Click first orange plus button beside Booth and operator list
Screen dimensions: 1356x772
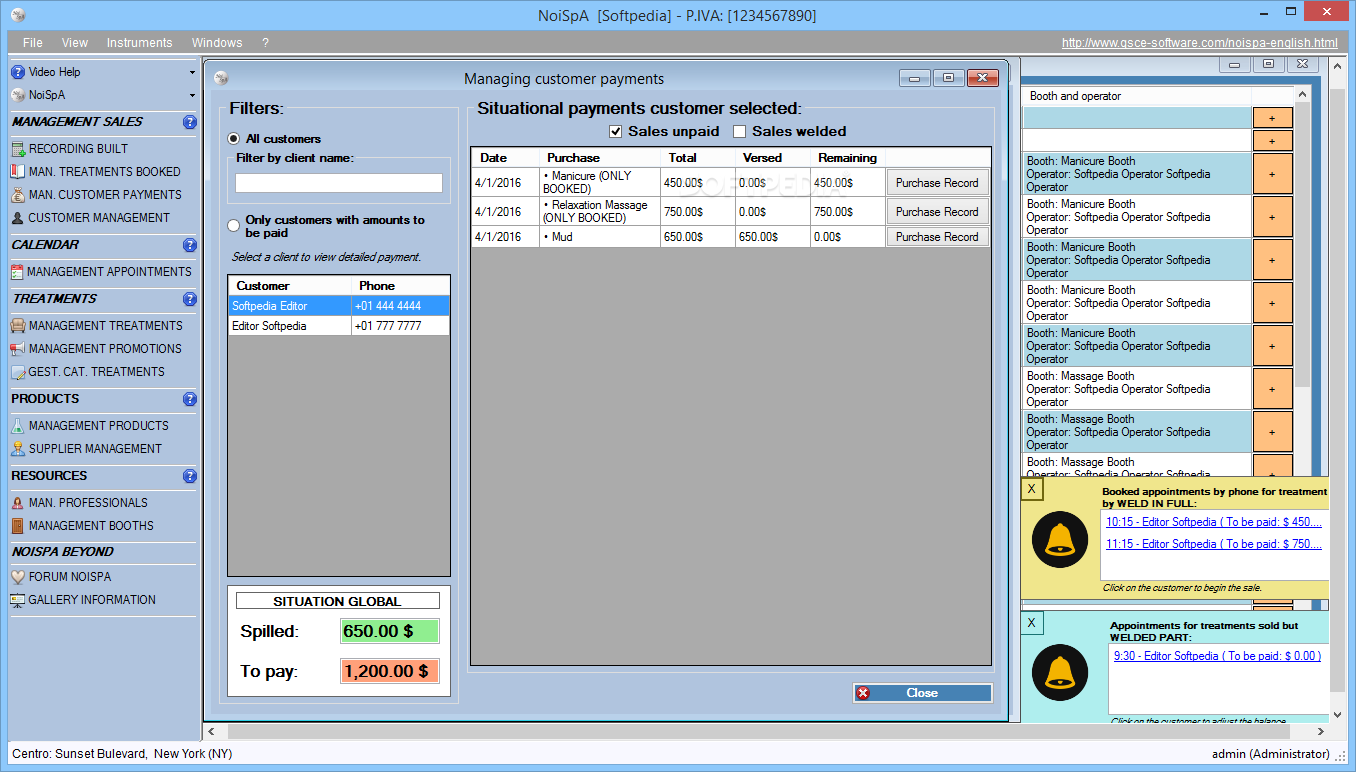1272,118
